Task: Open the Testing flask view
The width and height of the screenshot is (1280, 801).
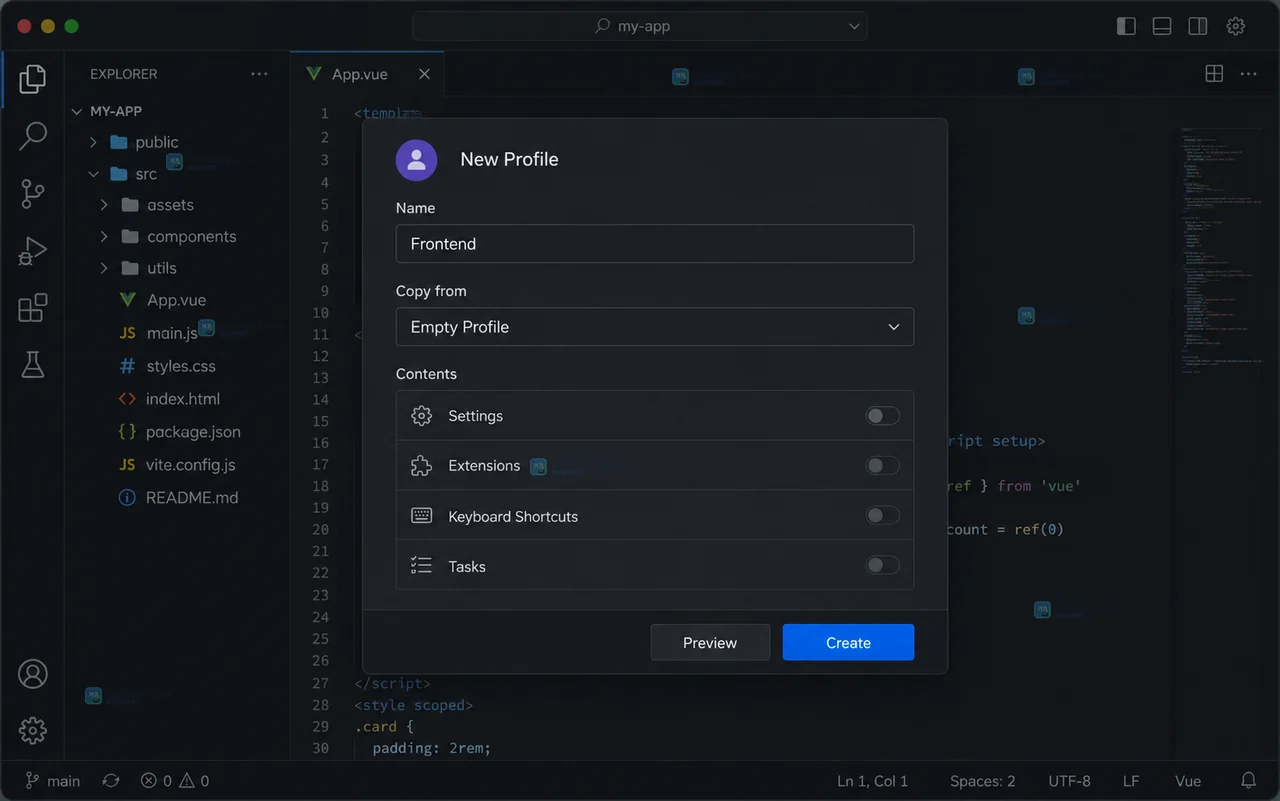Action: pyautogui.click(x=33, y=365)
